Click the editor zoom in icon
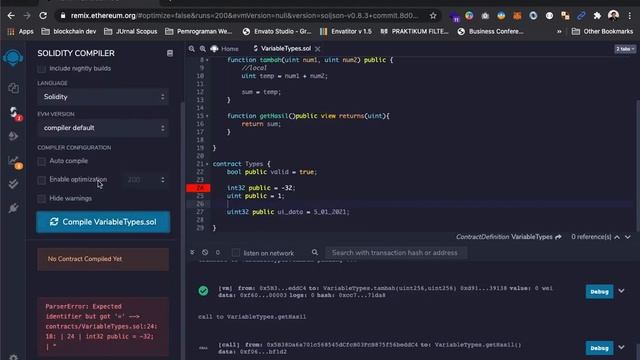The height and width of the screenshot is (360, 640). click(x=202, y=49)
